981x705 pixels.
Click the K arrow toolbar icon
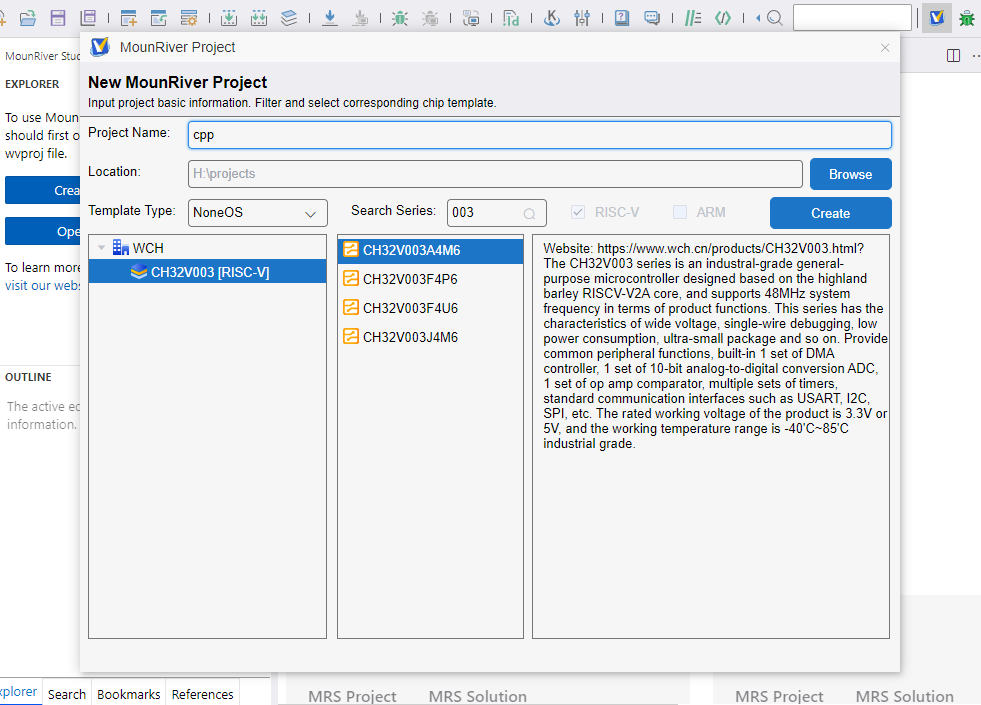551,18
